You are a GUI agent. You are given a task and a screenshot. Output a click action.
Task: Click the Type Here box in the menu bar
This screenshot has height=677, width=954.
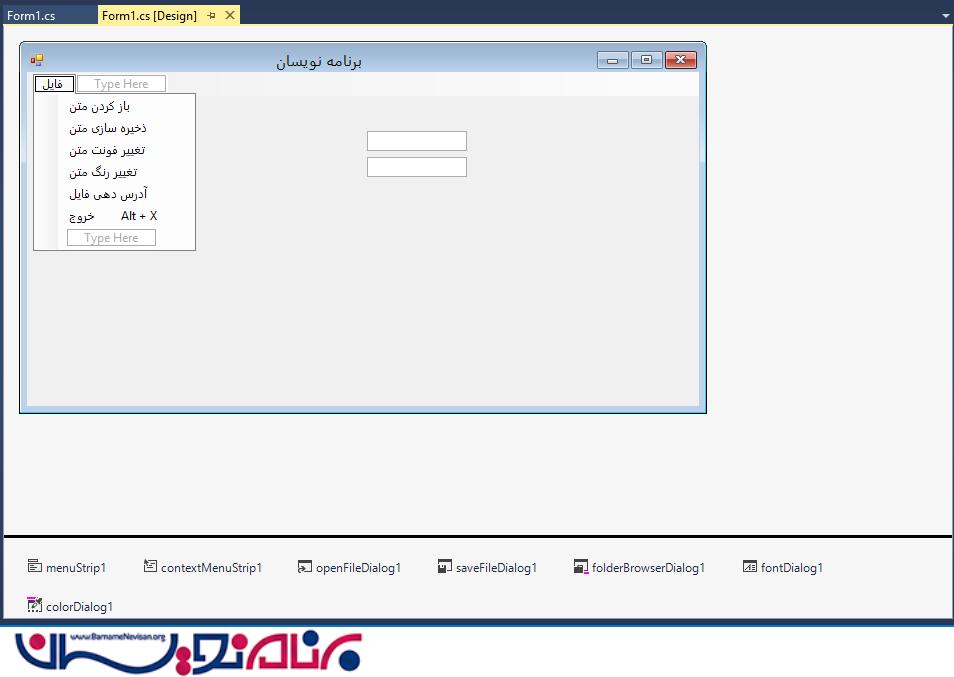pos(121,84)
